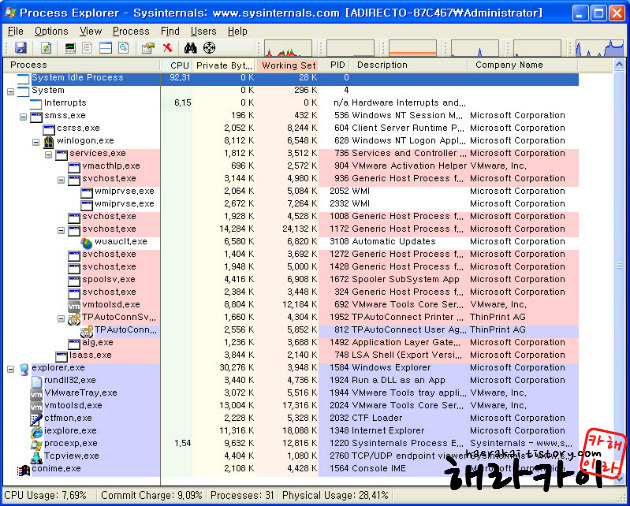The width and height of the screenshot is (630, 506).
Task: Click the procexp.exe icon
Action: point(37,444)
